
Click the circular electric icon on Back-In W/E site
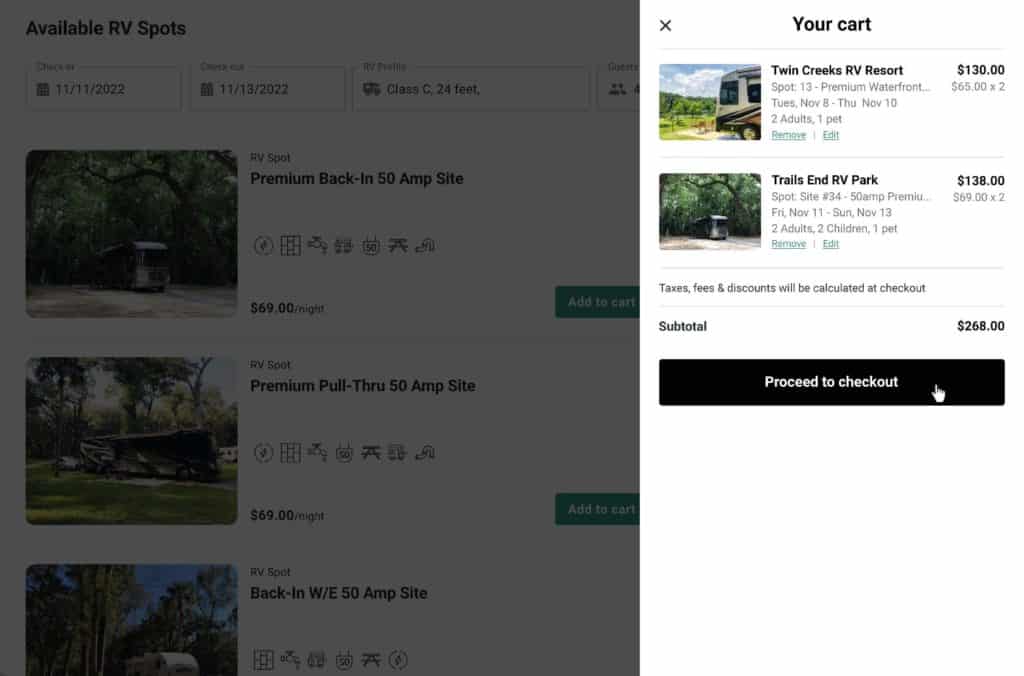click(398, 660)
